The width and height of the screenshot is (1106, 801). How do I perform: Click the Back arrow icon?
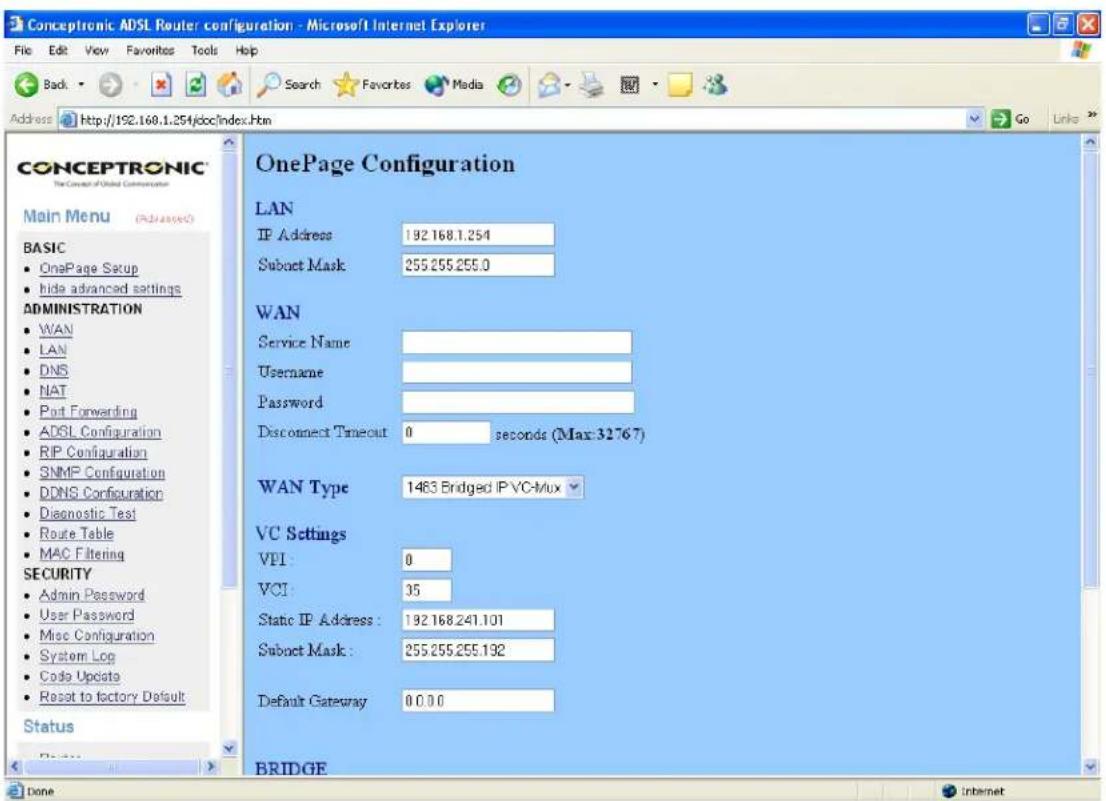(26, 85)
